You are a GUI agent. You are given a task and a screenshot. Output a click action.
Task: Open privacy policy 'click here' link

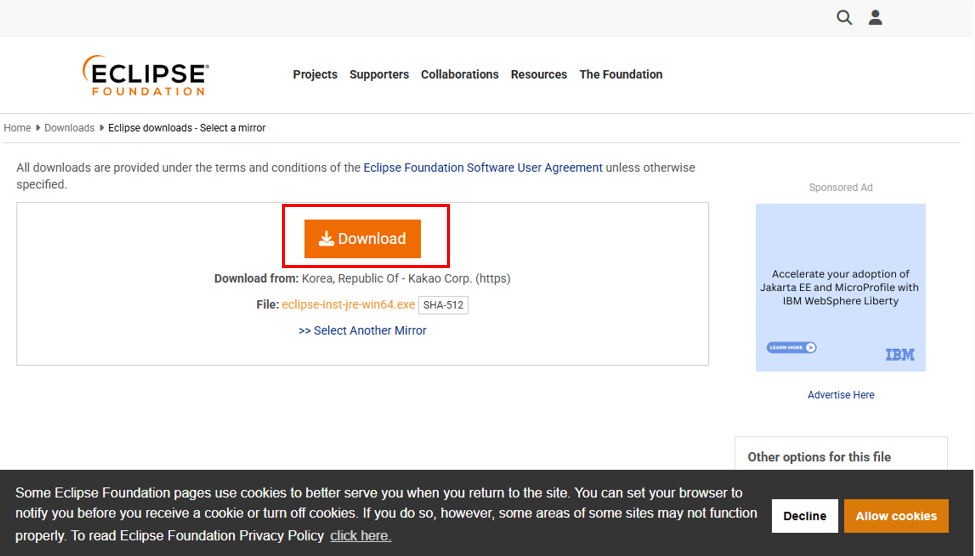tap(361, 535)
